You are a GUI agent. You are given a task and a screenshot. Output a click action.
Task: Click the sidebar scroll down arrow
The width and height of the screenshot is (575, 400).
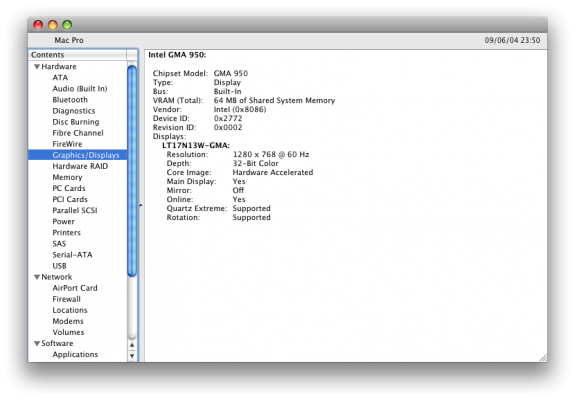[132, 356]
